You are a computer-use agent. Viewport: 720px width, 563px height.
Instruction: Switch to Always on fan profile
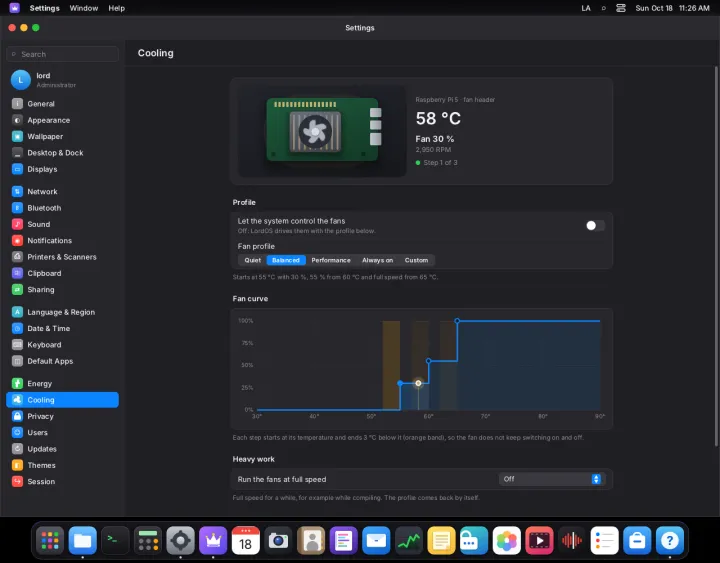point(377,260)
